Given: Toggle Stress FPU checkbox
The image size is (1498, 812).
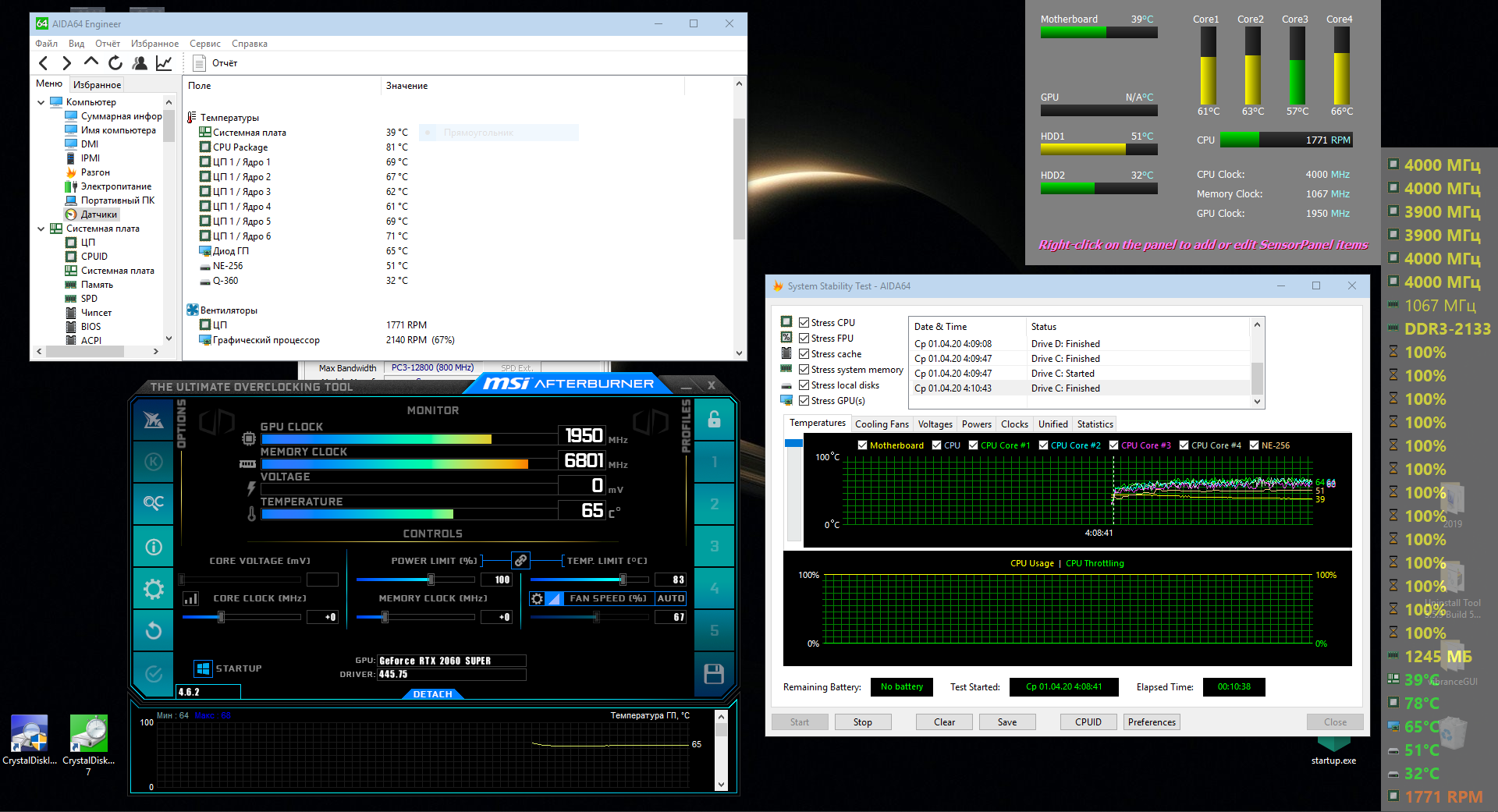Looking at the screenshot, I should pos(804,339).
